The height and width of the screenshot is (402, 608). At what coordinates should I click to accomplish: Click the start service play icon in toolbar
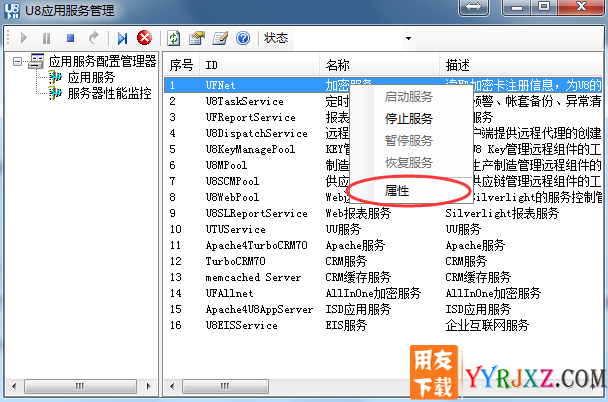point(24,38)
